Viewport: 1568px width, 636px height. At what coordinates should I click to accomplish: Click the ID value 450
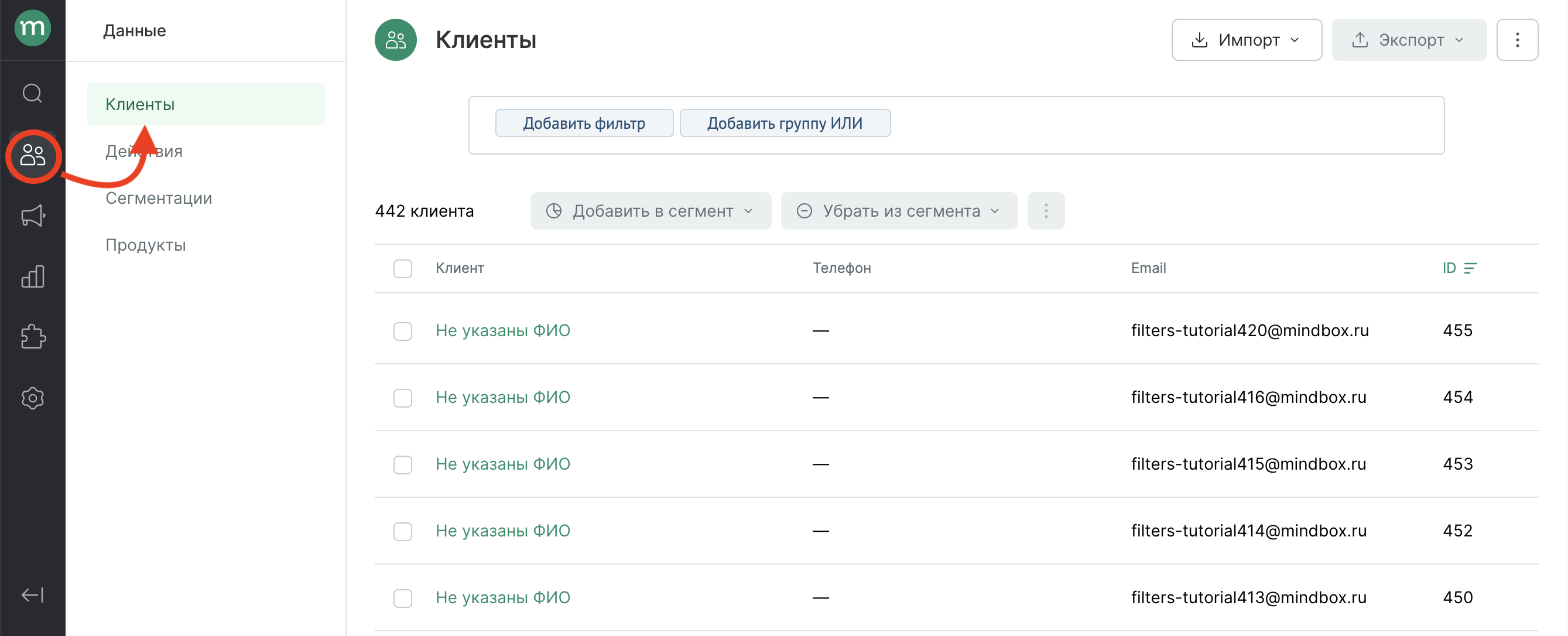coord(1457,598)
